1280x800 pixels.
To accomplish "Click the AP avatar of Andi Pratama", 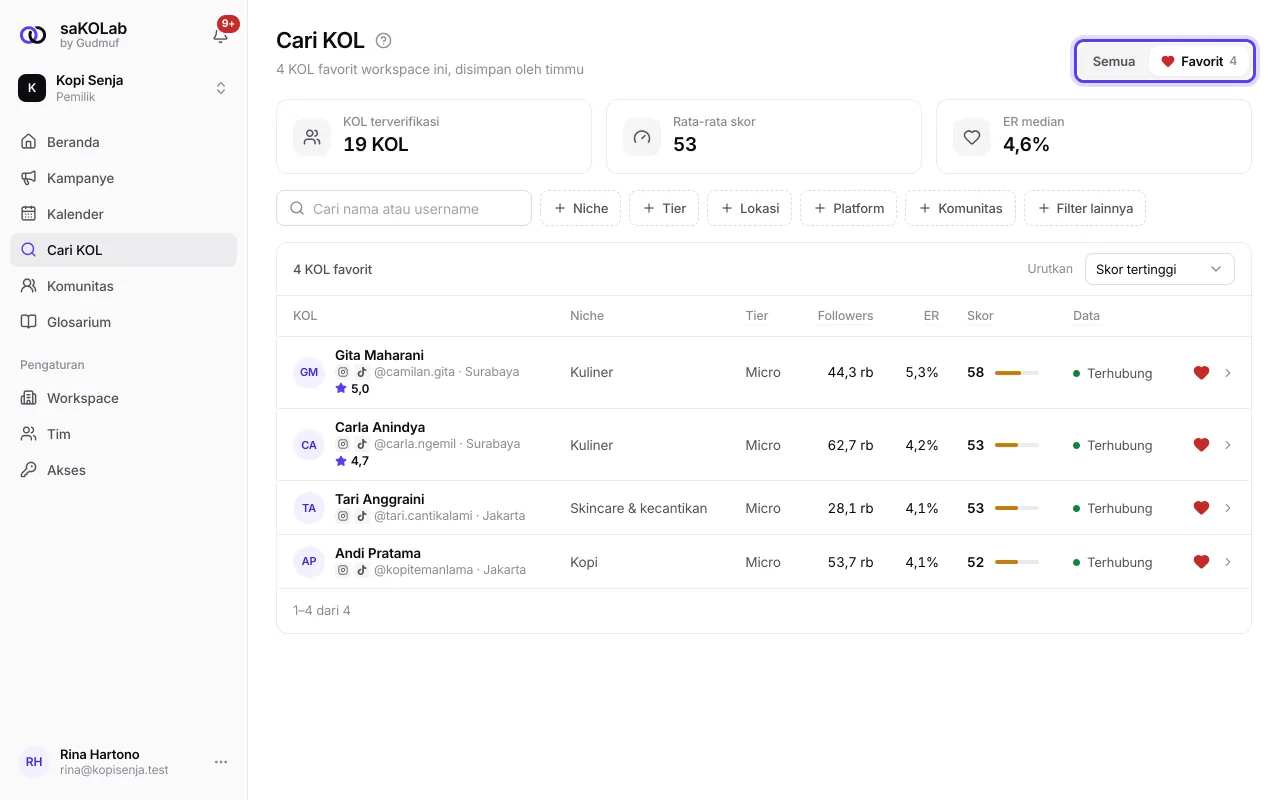I will pyautogui.click(x=309, y=561).
